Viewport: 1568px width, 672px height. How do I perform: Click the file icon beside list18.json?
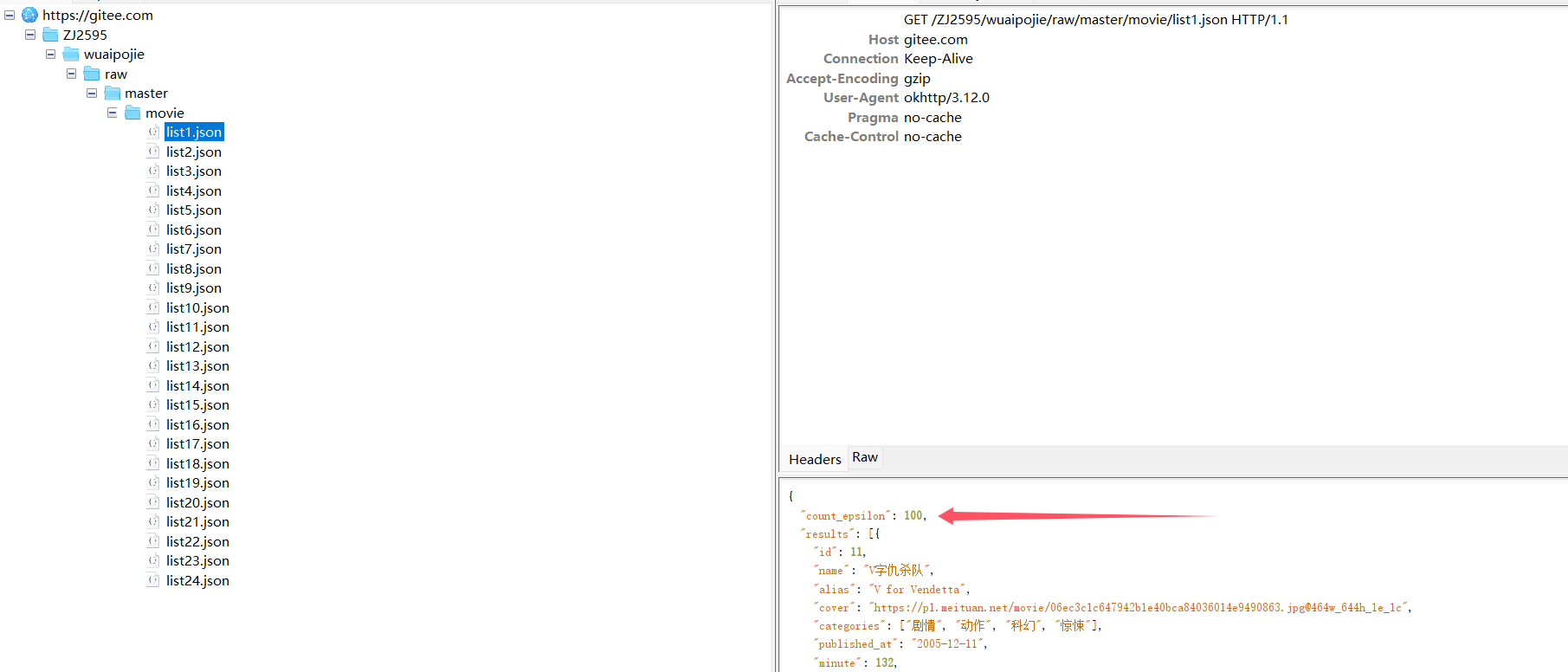[153, 463]
